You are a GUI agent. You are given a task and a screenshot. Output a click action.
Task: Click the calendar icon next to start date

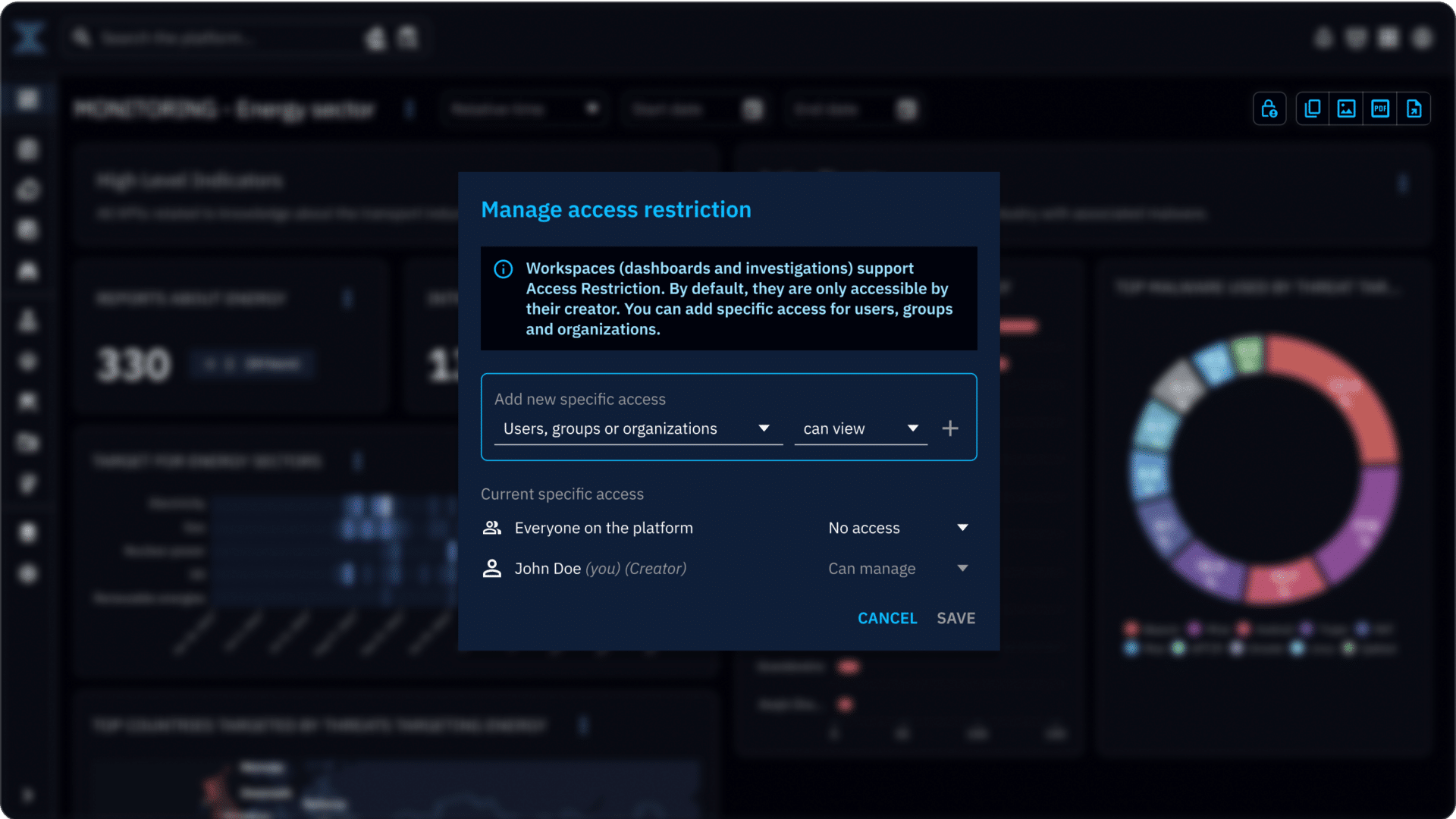click(752, 109)
